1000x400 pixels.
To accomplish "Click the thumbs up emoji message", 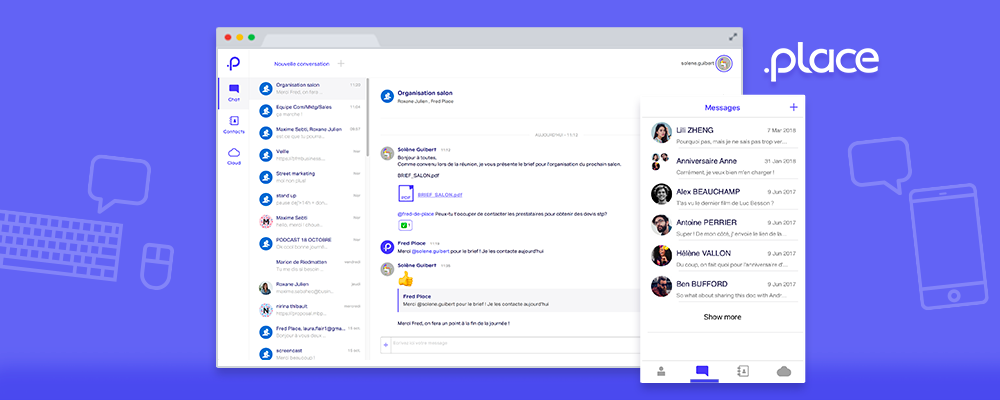I will (406, 278).
